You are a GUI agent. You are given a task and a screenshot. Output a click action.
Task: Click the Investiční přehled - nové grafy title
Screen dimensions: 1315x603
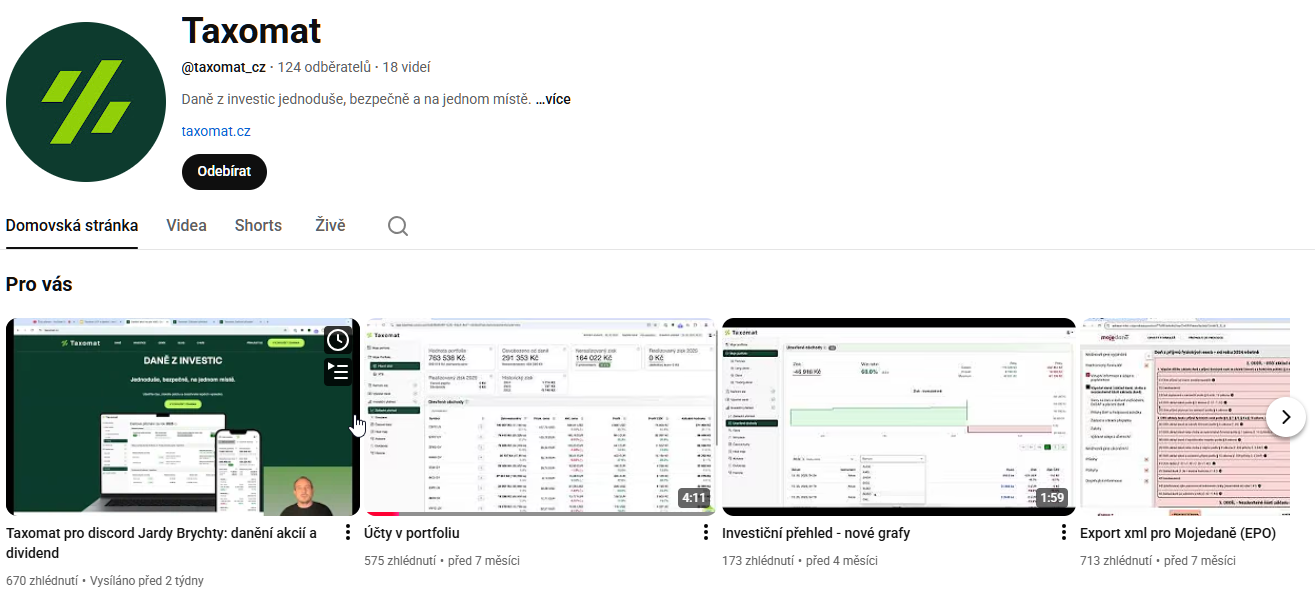816,534
